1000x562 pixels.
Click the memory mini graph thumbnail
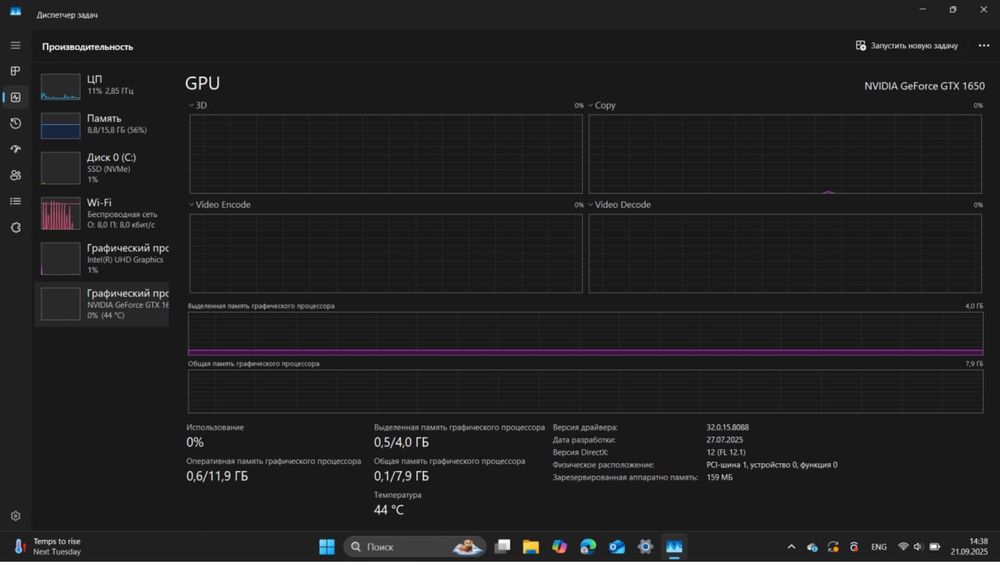point(61,126)
